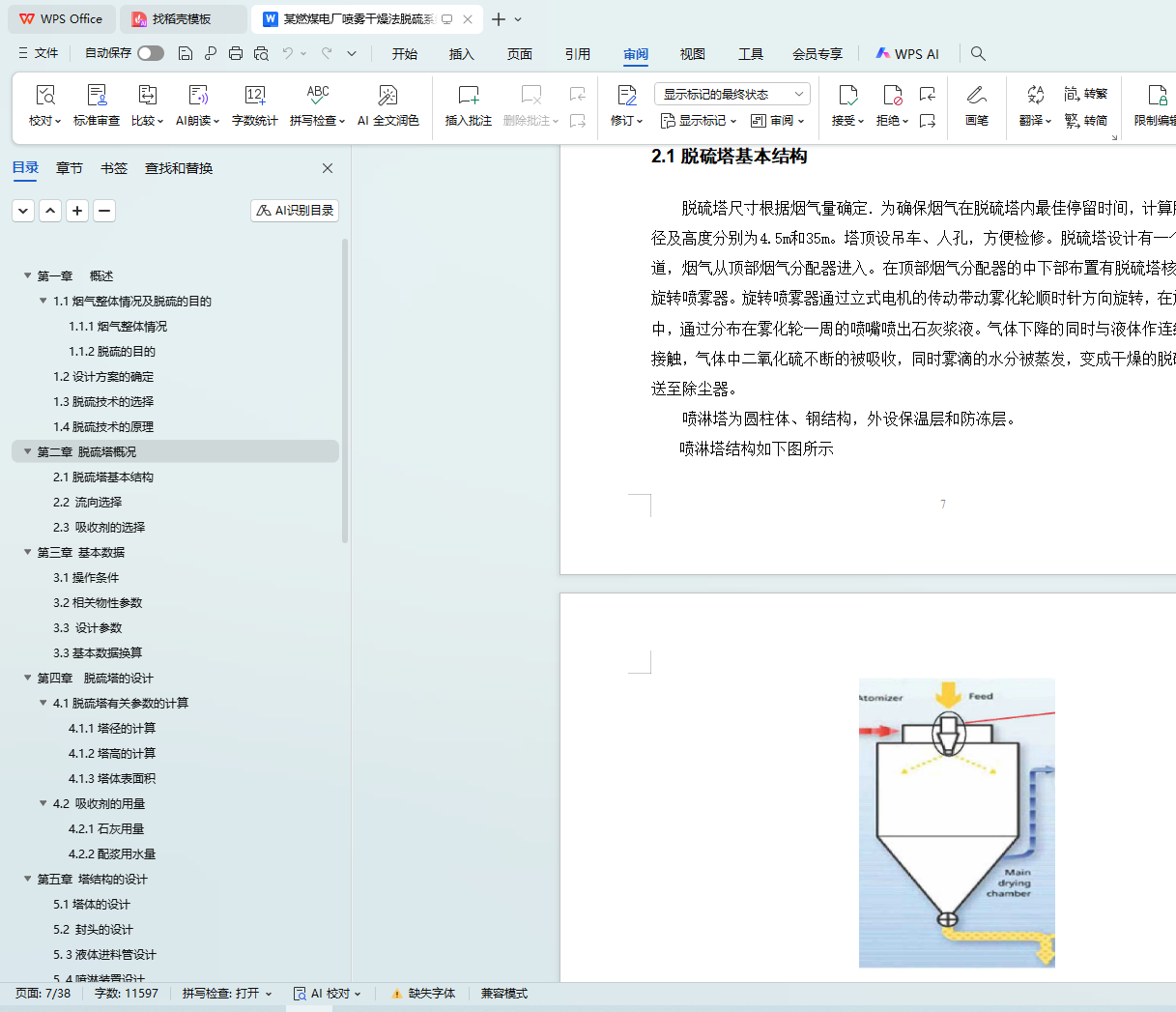Click the spray tower diagram image
The height and width of the screenshot is (1012, 1176).
pos(957,823)
